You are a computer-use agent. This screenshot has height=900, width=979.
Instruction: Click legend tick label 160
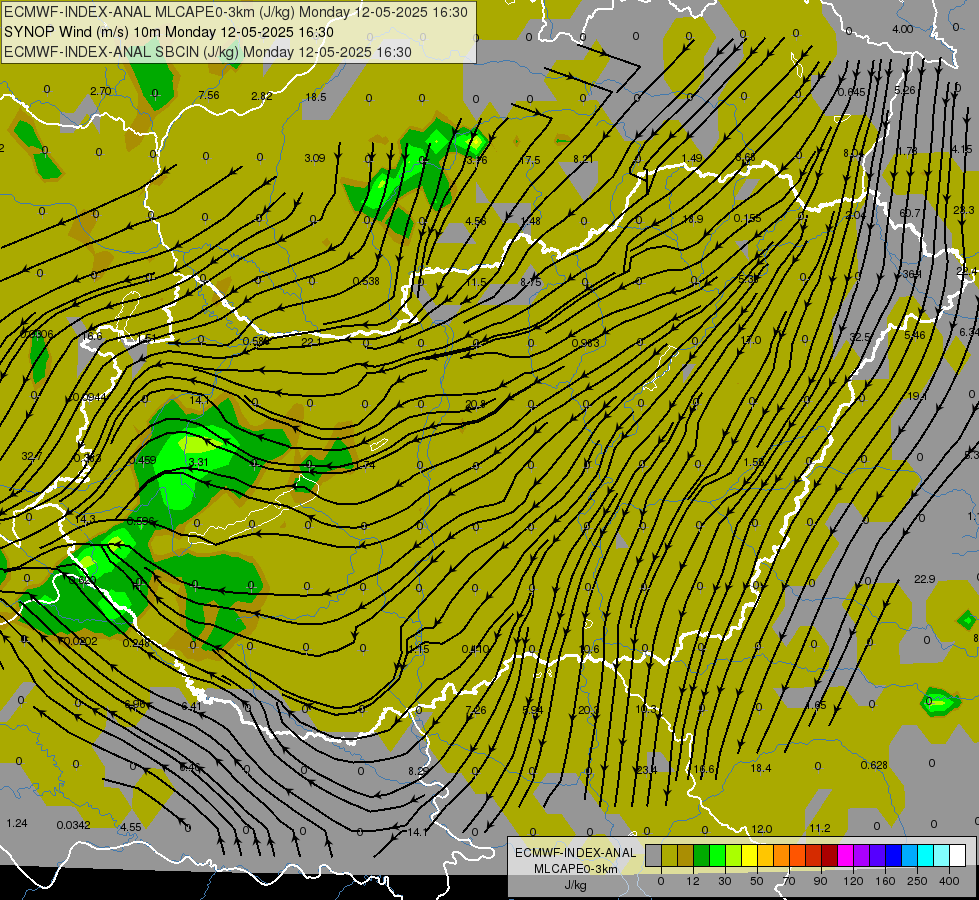tap(885, 881)
